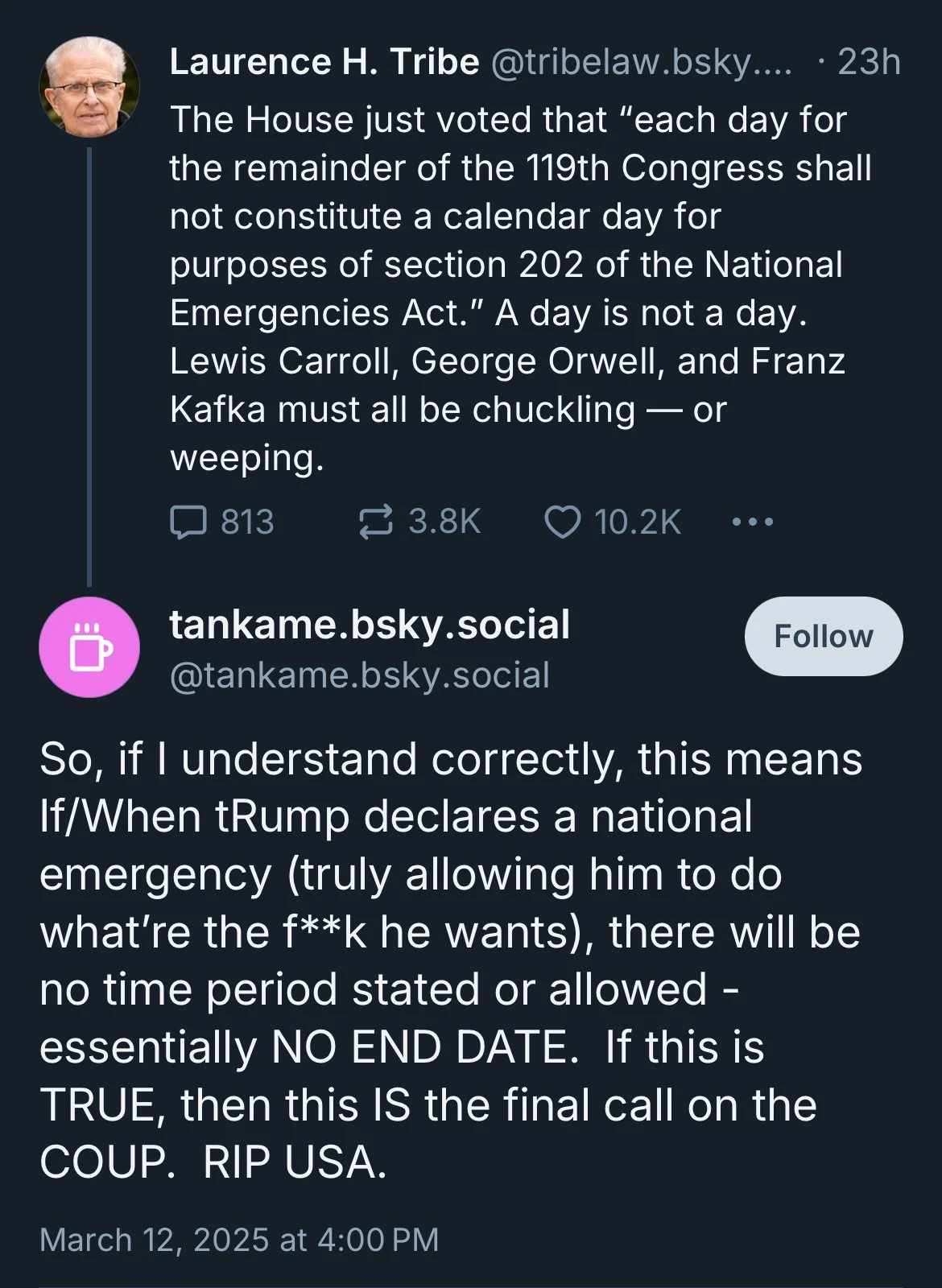Click the March 12, 2025 post date

pyautogui.click(x=239, y=1240)
